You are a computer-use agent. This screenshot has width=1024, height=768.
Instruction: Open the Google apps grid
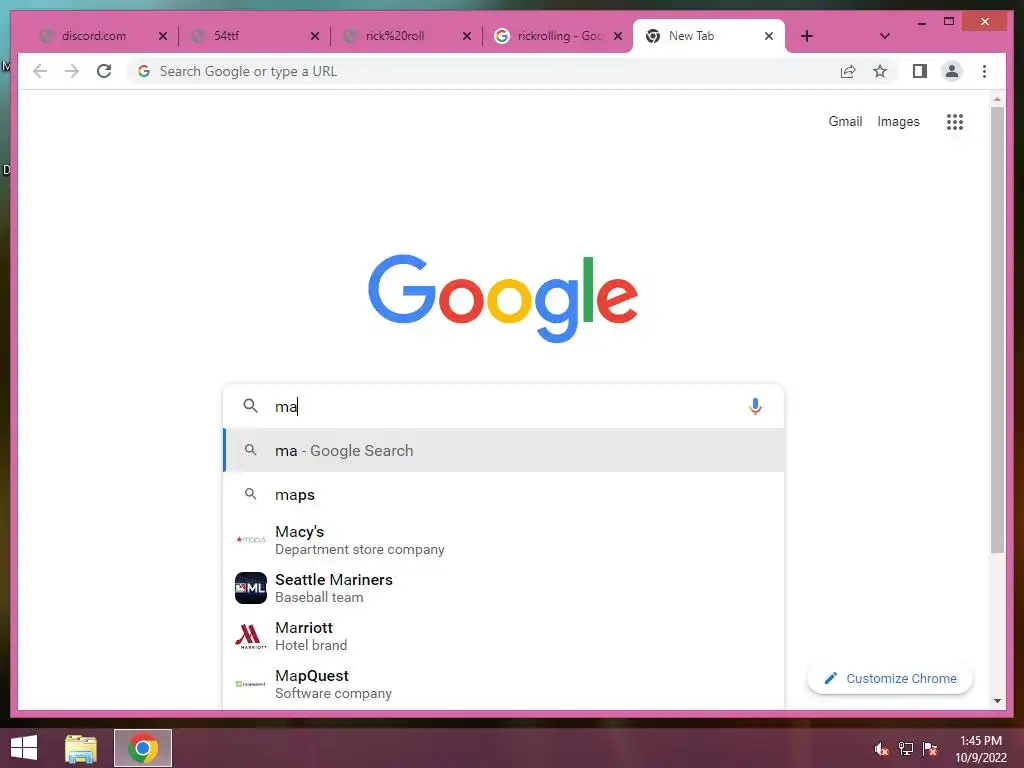point(955,121)
